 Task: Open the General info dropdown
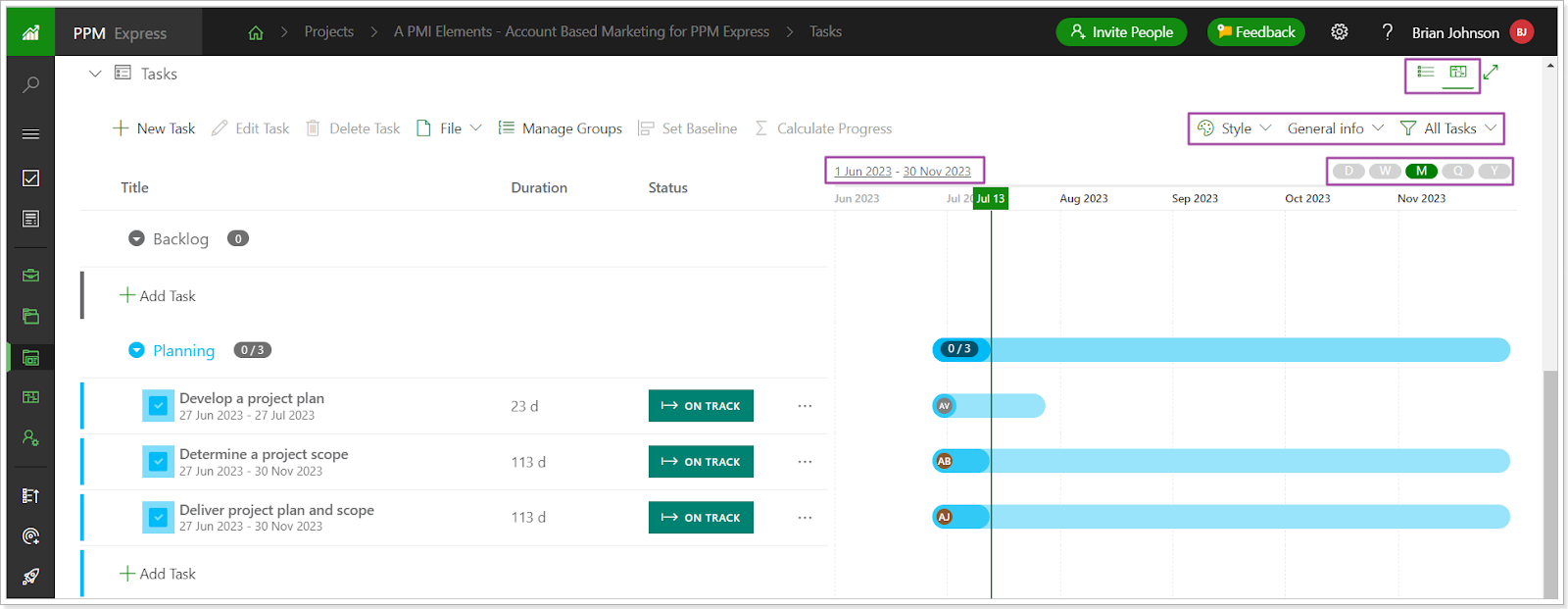click(1336, 128)
